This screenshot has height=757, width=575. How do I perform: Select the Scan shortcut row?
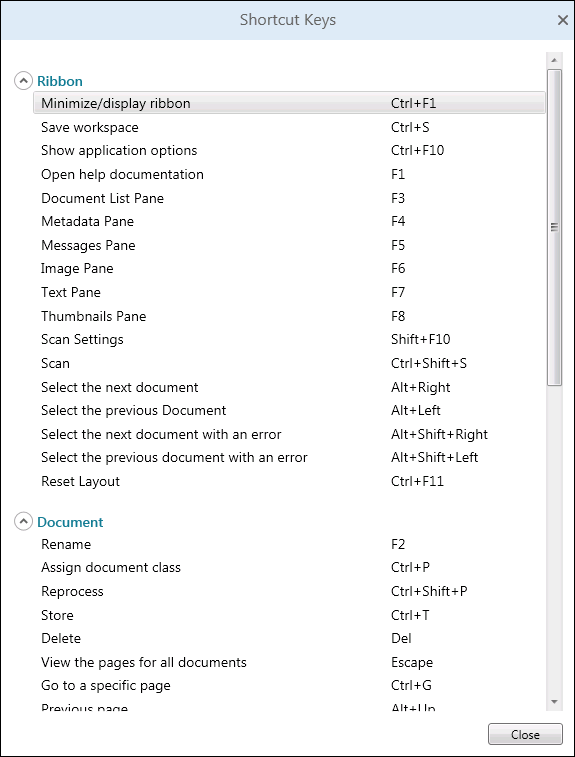pyautogui.click(x=289, y=363)
